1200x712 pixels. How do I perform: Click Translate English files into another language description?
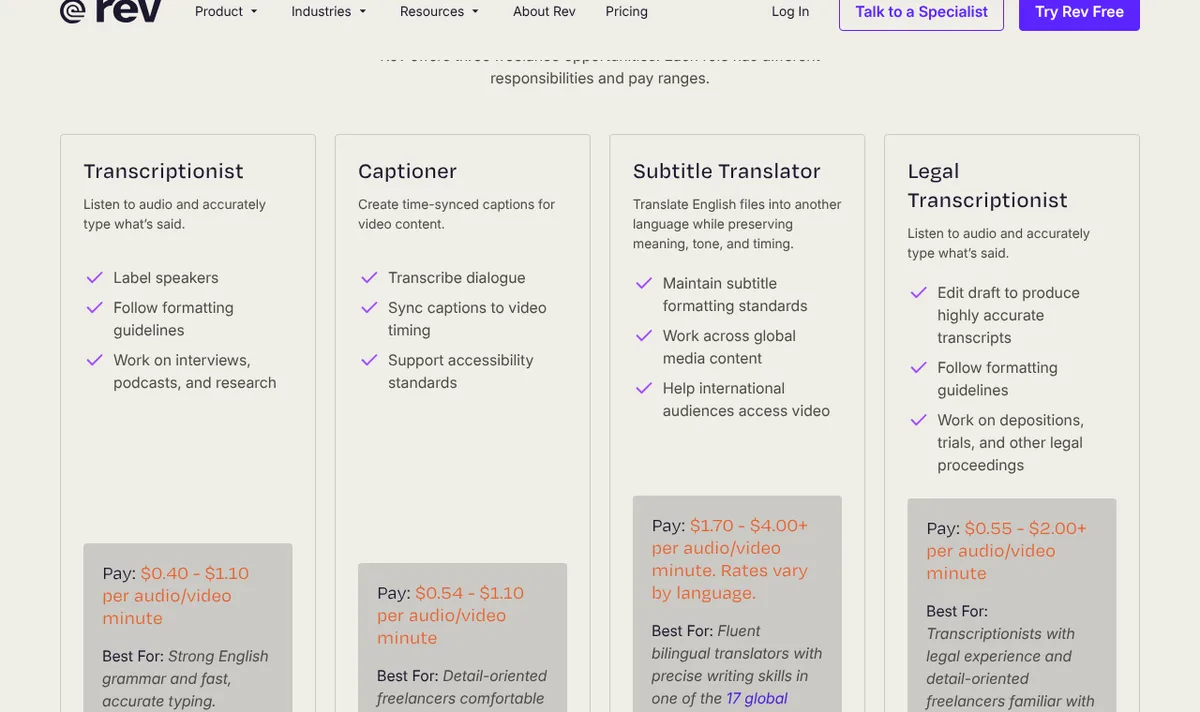[x=737, y=224]
